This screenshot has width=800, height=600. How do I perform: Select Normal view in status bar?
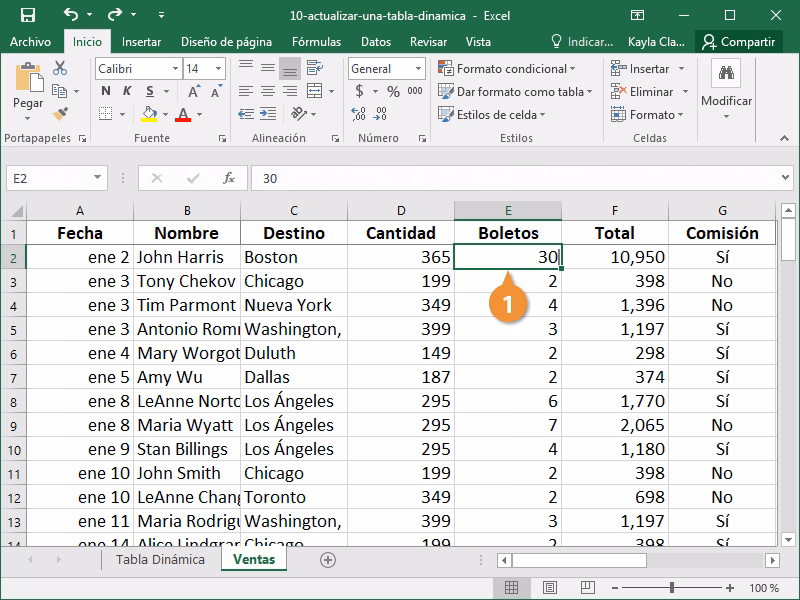click(x=511, y=588)
